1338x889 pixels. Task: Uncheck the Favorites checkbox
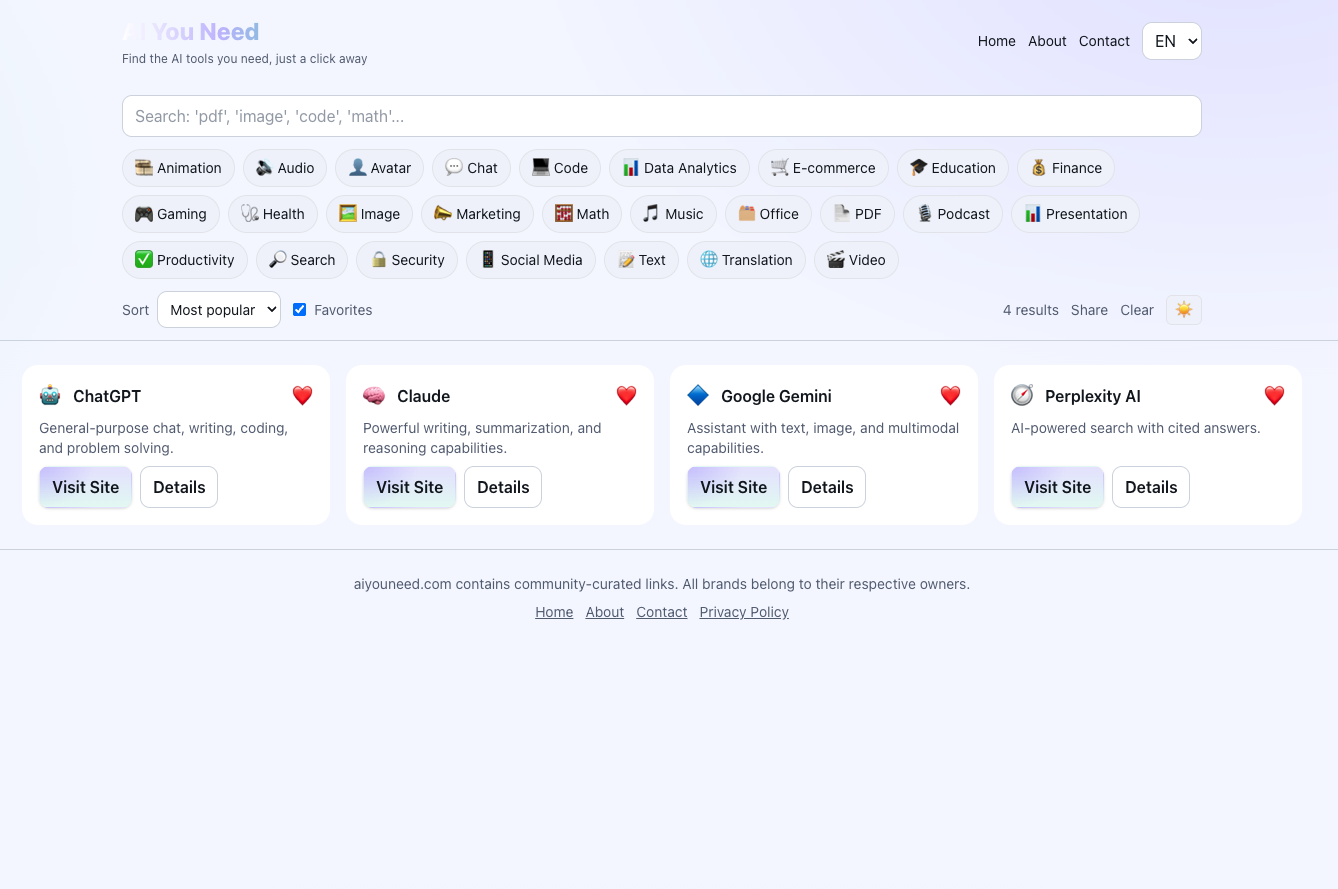pyautogui.click(x=299, y=310)
